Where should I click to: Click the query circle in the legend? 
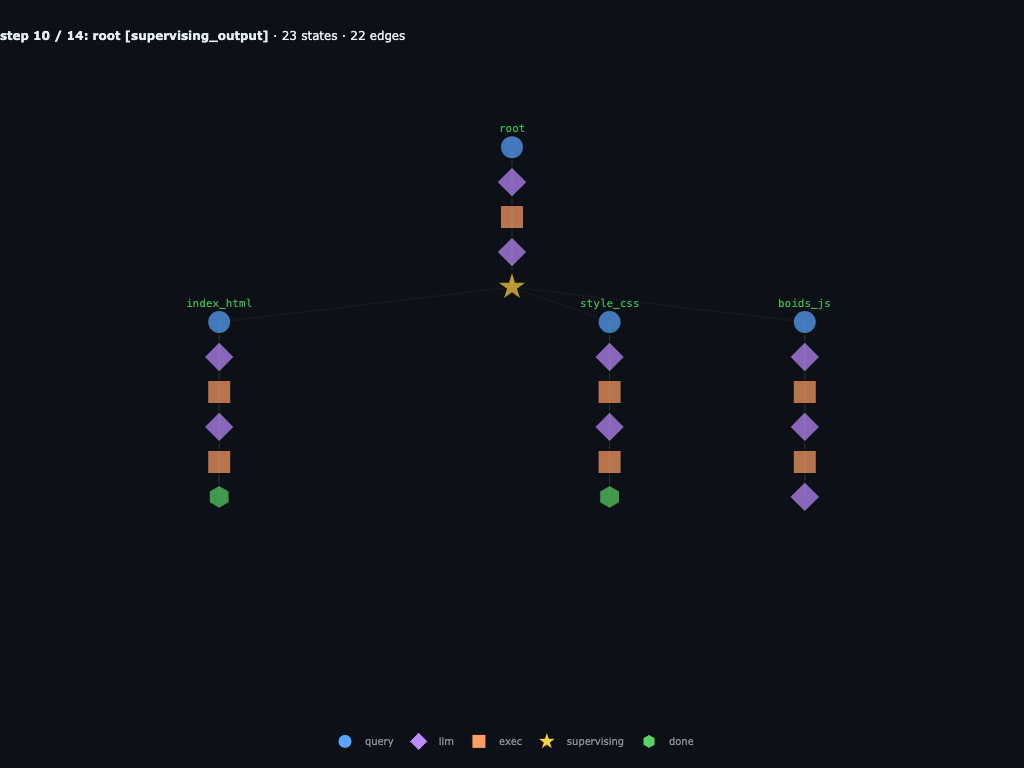click(345, 741)
